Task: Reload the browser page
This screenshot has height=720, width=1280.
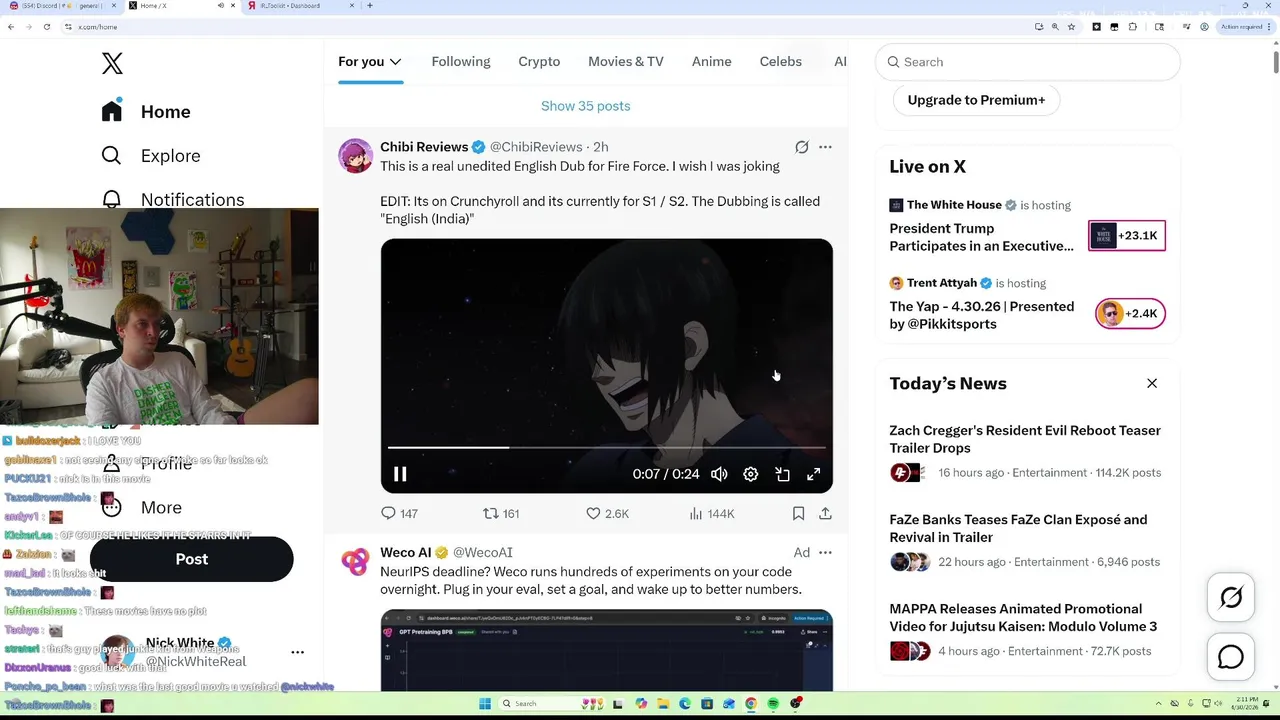Action: (47, 27)
